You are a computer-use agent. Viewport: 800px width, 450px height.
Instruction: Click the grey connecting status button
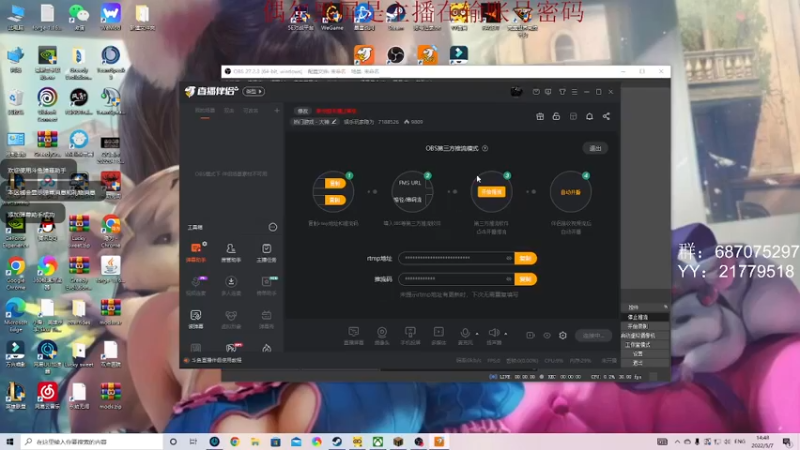click(x=593, y=336)
